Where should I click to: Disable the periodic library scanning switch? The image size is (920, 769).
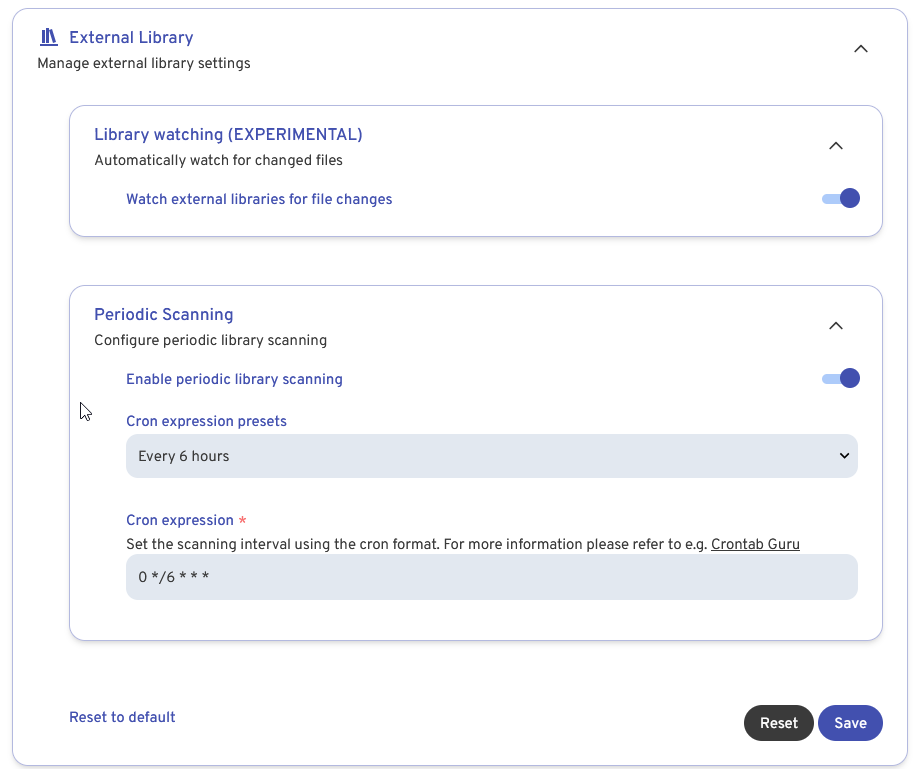(841, 378)
